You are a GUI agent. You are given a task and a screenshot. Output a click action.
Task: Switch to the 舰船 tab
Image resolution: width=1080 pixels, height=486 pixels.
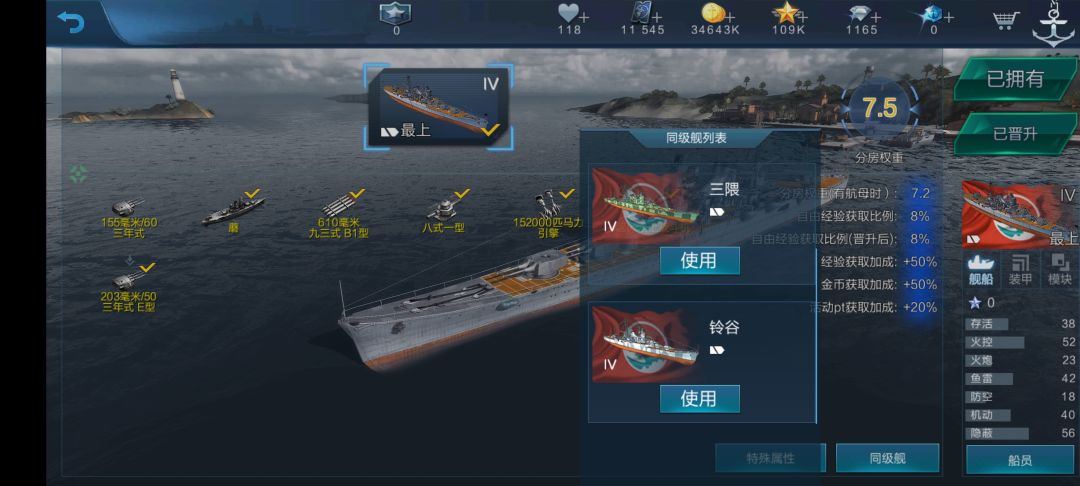pyautogui.click(x=981, y=269)
